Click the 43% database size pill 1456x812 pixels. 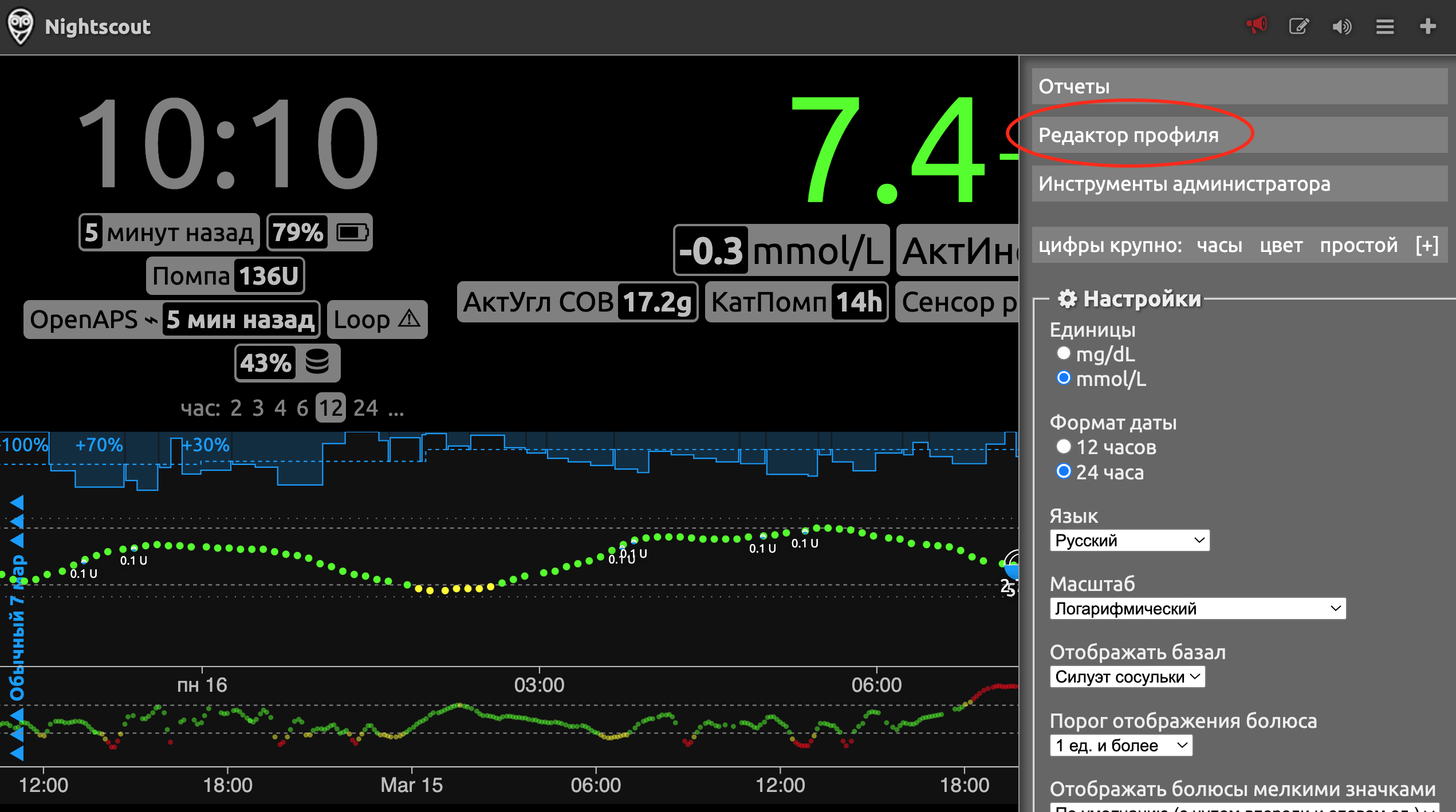287,363
